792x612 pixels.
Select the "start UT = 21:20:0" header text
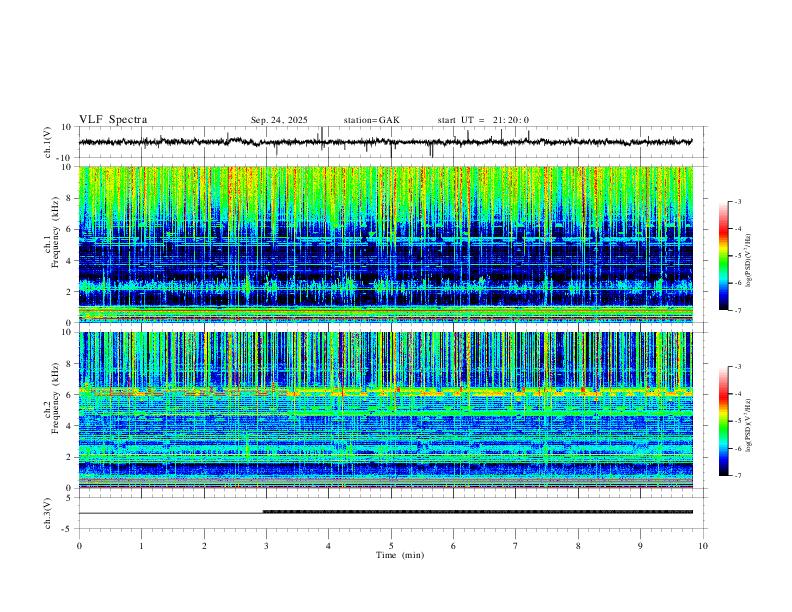click(x=483, y=120)
